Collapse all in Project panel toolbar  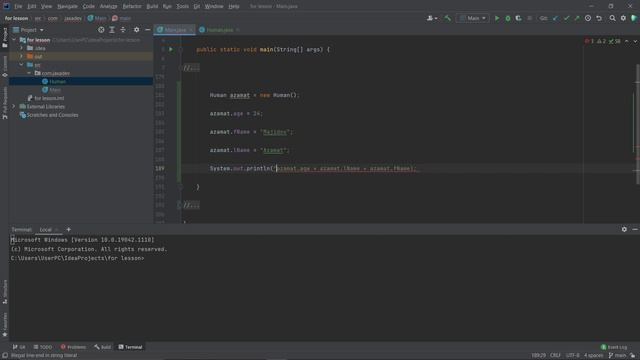pos(123,30)
